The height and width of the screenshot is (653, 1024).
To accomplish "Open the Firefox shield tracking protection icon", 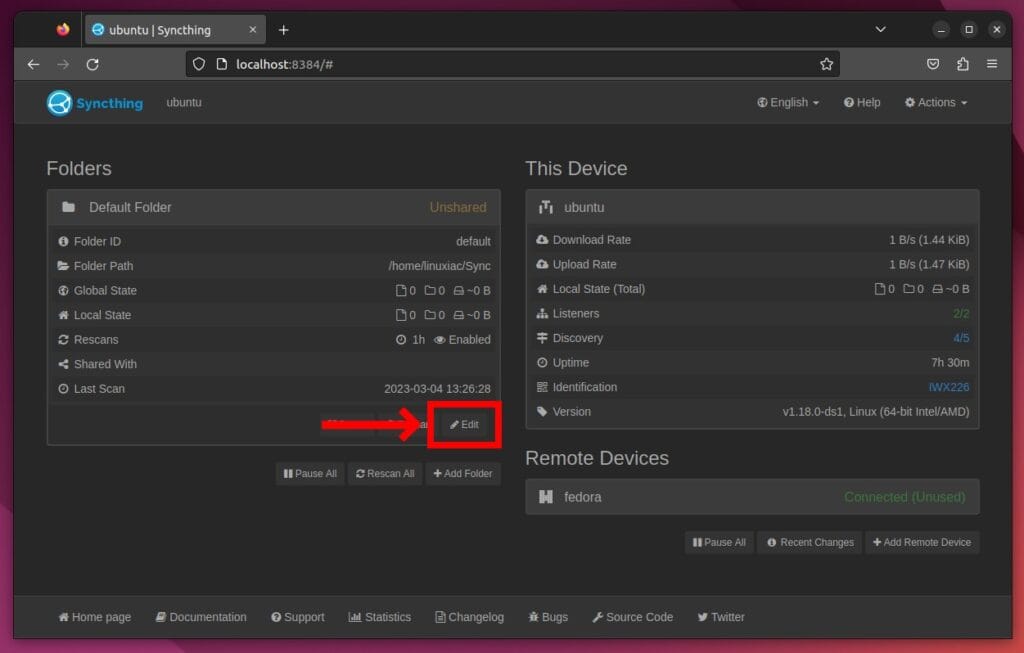I will pos(199,64).
